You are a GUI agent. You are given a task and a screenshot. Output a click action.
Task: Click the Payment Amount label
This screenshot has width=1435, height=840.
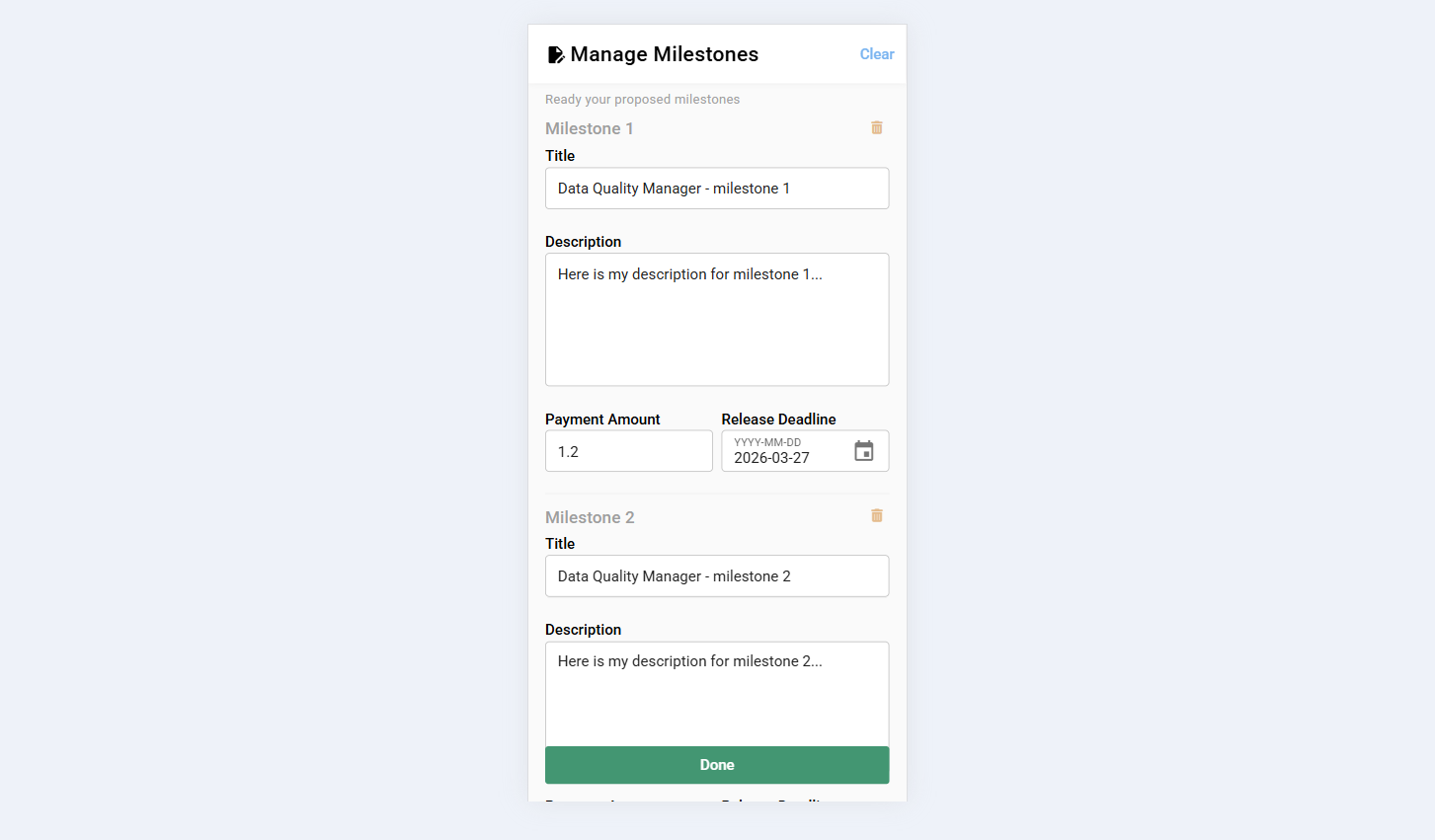click(x=602, y=419)
